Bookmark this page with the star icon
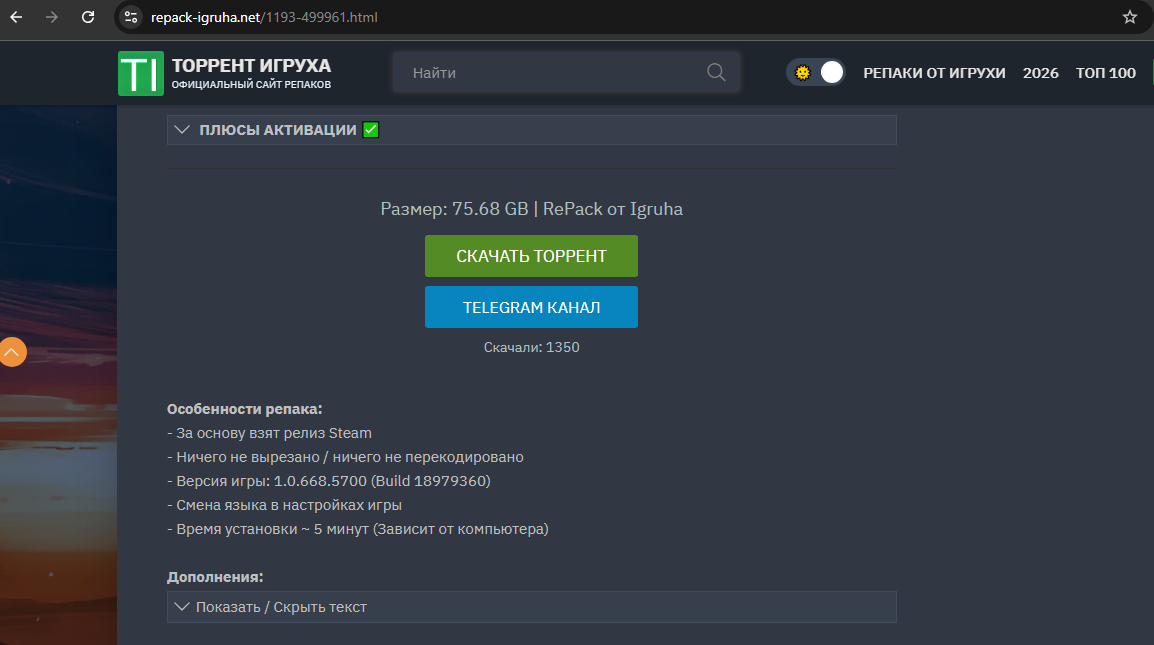Viewport: 1154px width, 645px height. (x=1129, y=17)
